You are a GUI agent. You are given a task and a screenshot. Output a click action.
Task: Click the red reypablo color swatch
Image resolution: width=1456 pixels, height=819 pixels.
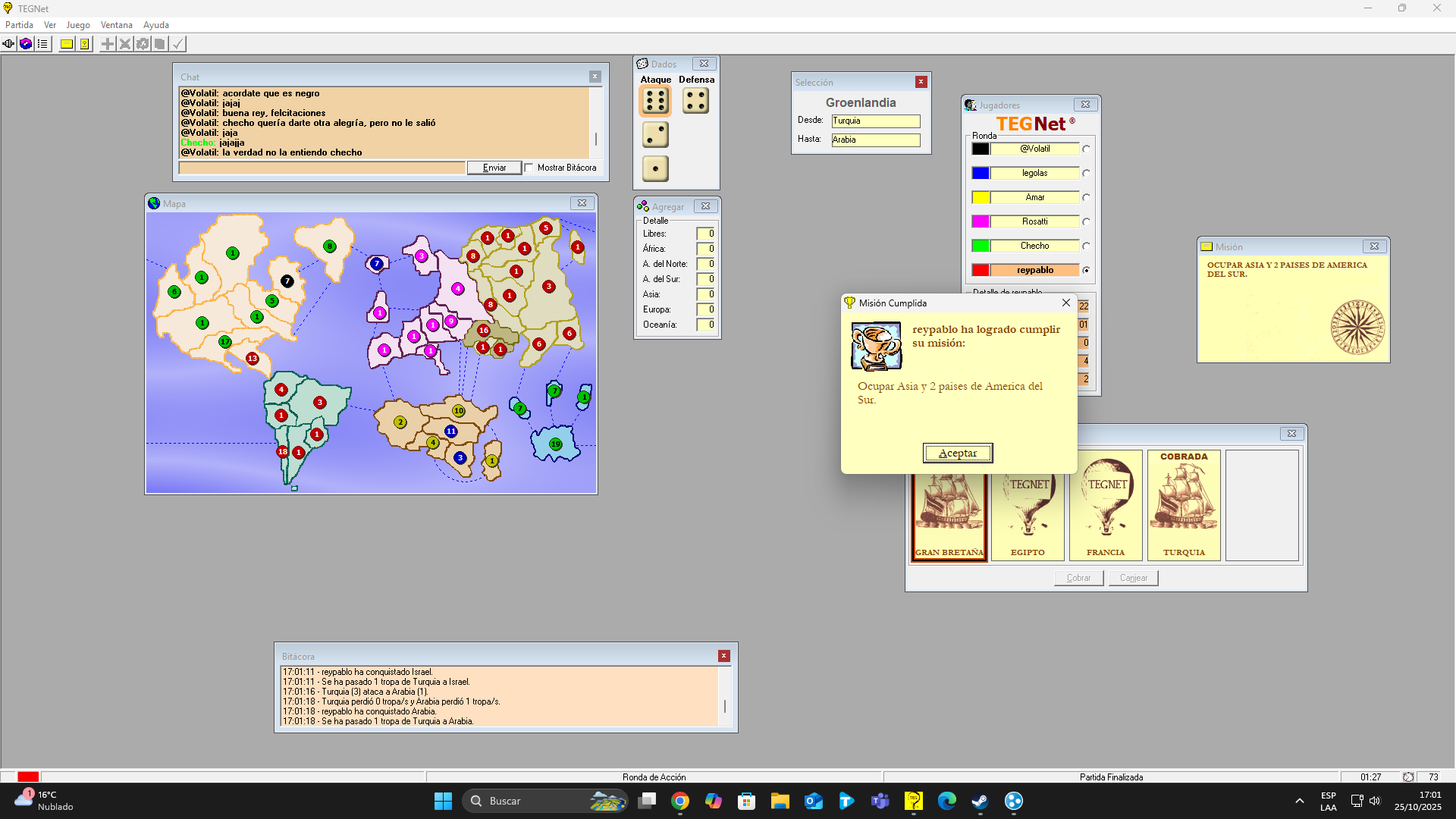(x=981, y=270)
